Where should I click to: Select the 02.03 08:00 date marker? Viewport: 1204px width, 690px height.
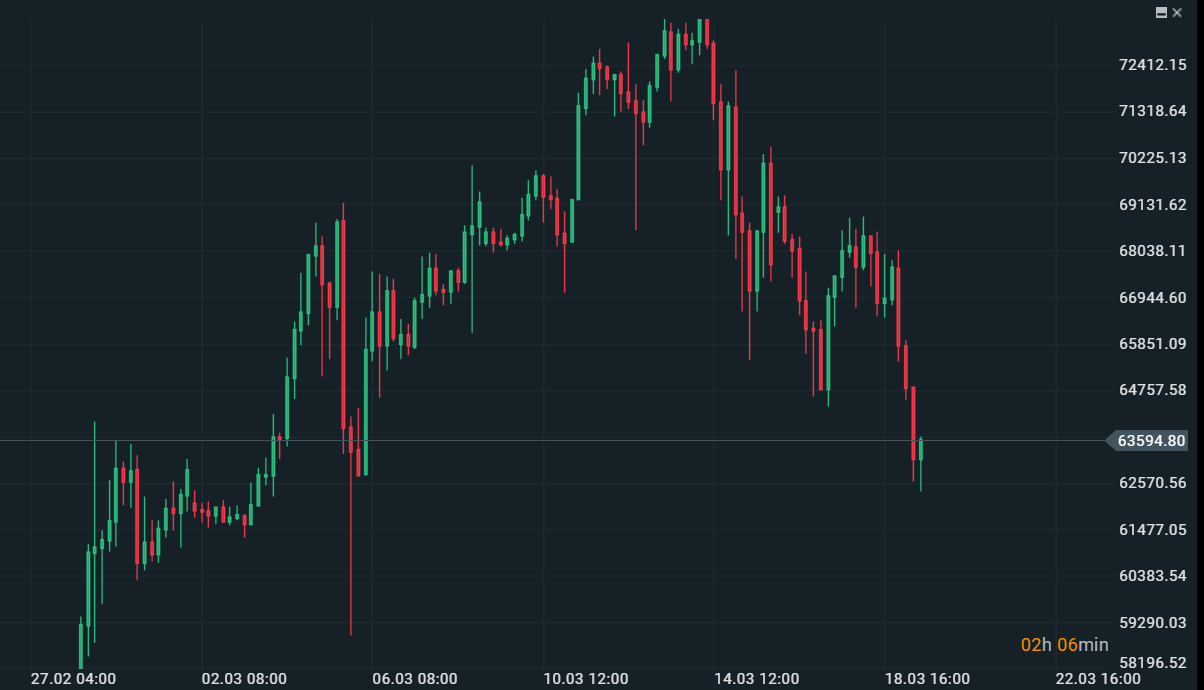click(244, 679)
